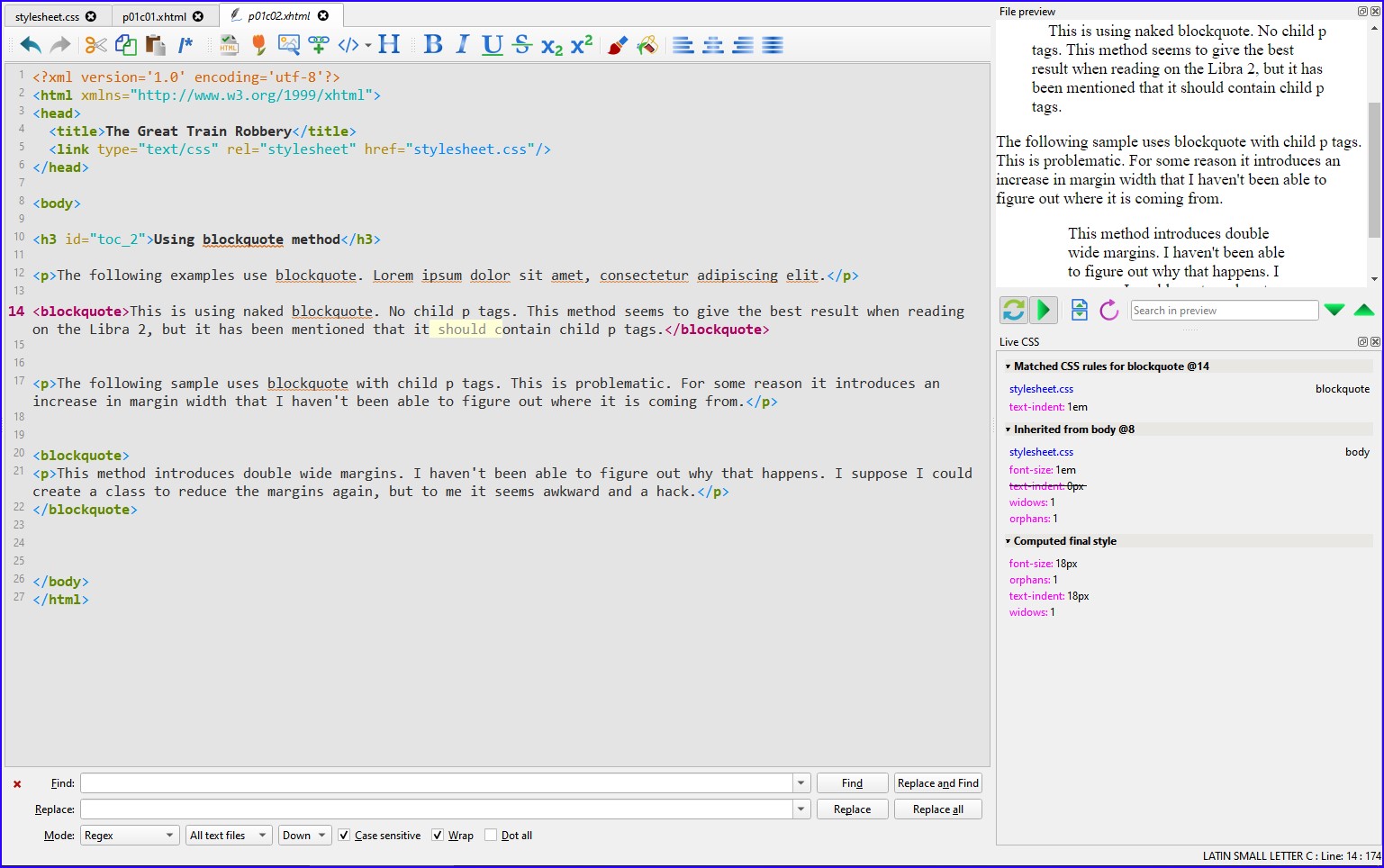Screen dimensions: 1384x868
Task: Switch to the stylesheet.css tab
Action: coord(47,16)
